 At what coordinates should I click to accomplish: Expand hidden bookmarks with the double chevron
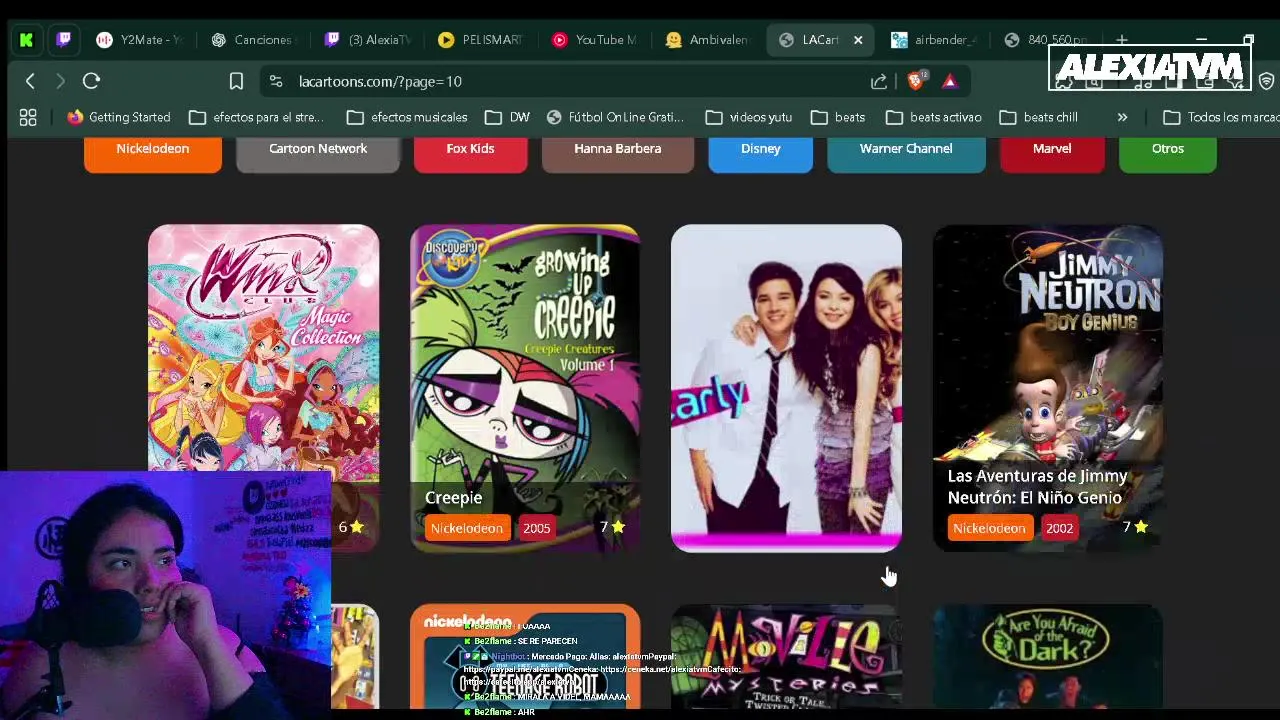(x=1122, y=117)
